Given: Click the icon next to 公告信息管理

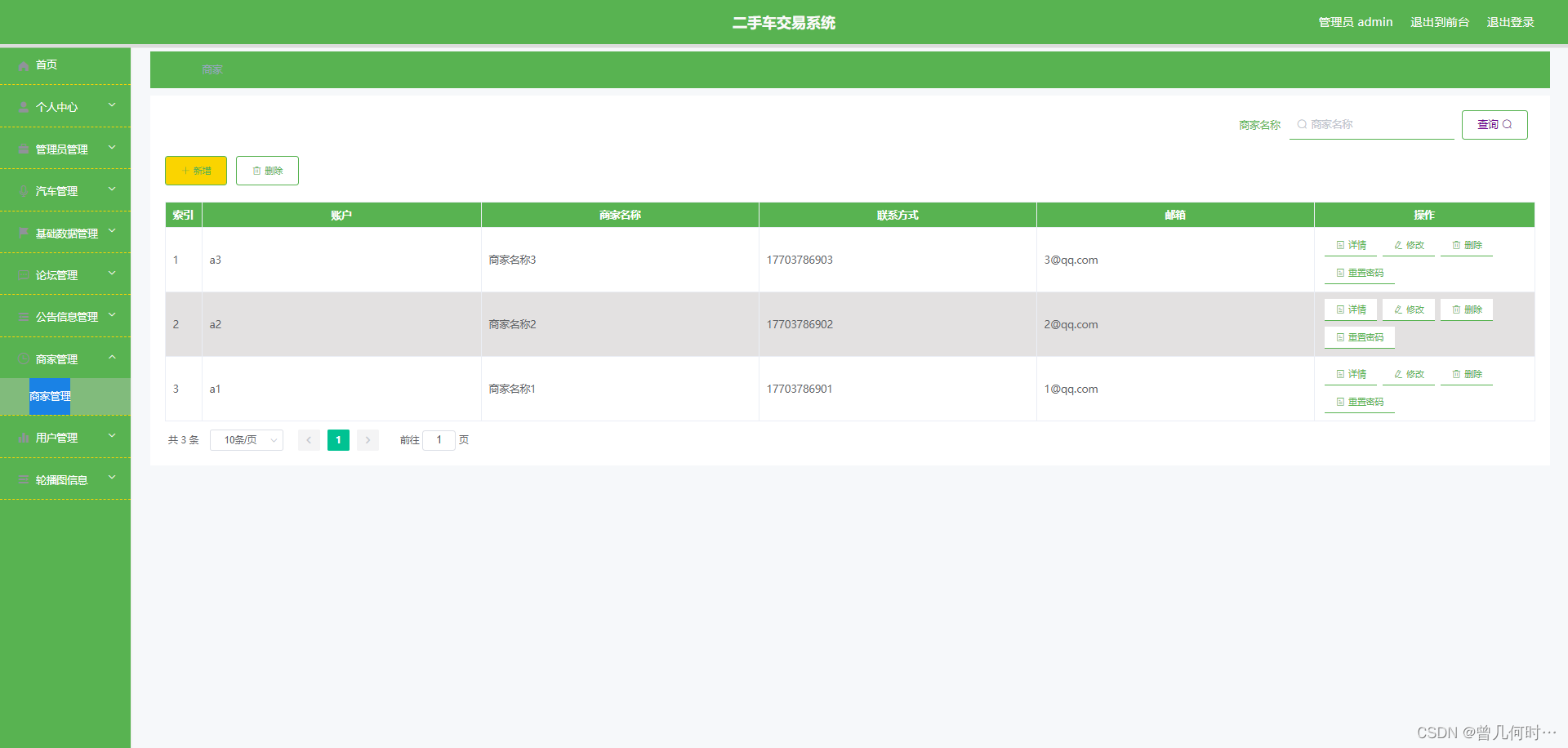Looking at the screenshot, I should 23,316.
